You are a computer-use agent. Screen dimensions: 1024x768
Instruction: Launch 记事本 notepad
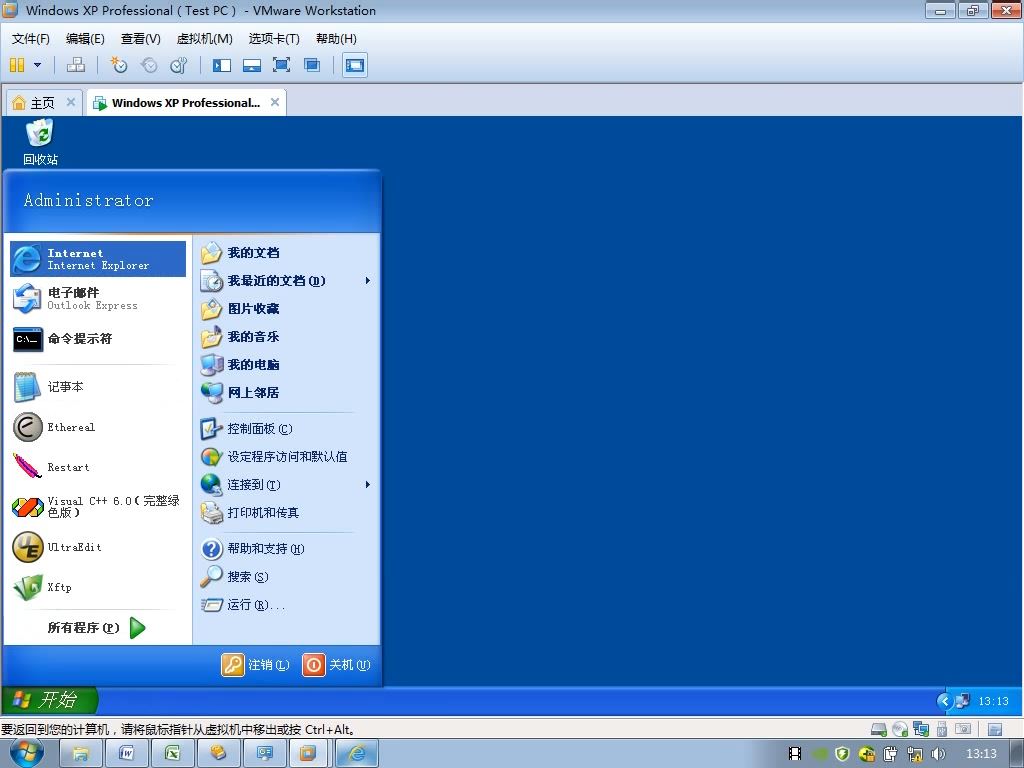tap(98, 387)
